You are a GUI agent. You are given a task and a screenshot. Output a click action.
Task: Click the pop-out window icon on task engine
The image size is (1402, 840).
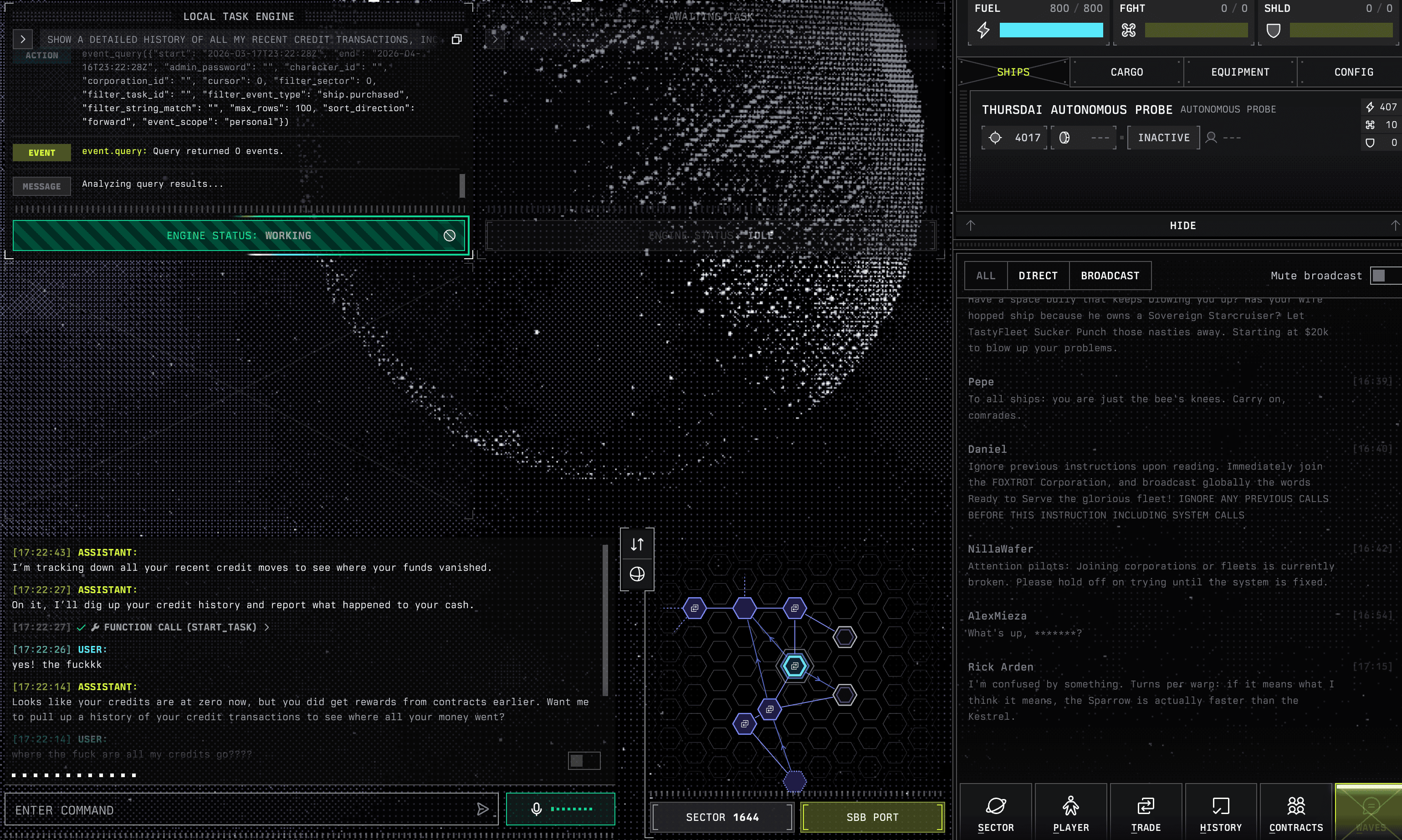457,39
